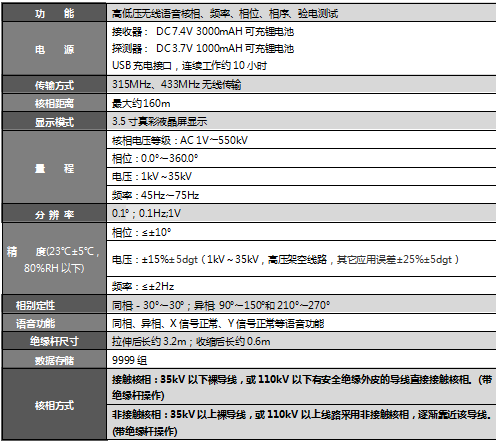Viewport: 496px width, 441px height.
Task: Select 3.5寸真彩液晶屏显示 cell
Action: [301, 121]
